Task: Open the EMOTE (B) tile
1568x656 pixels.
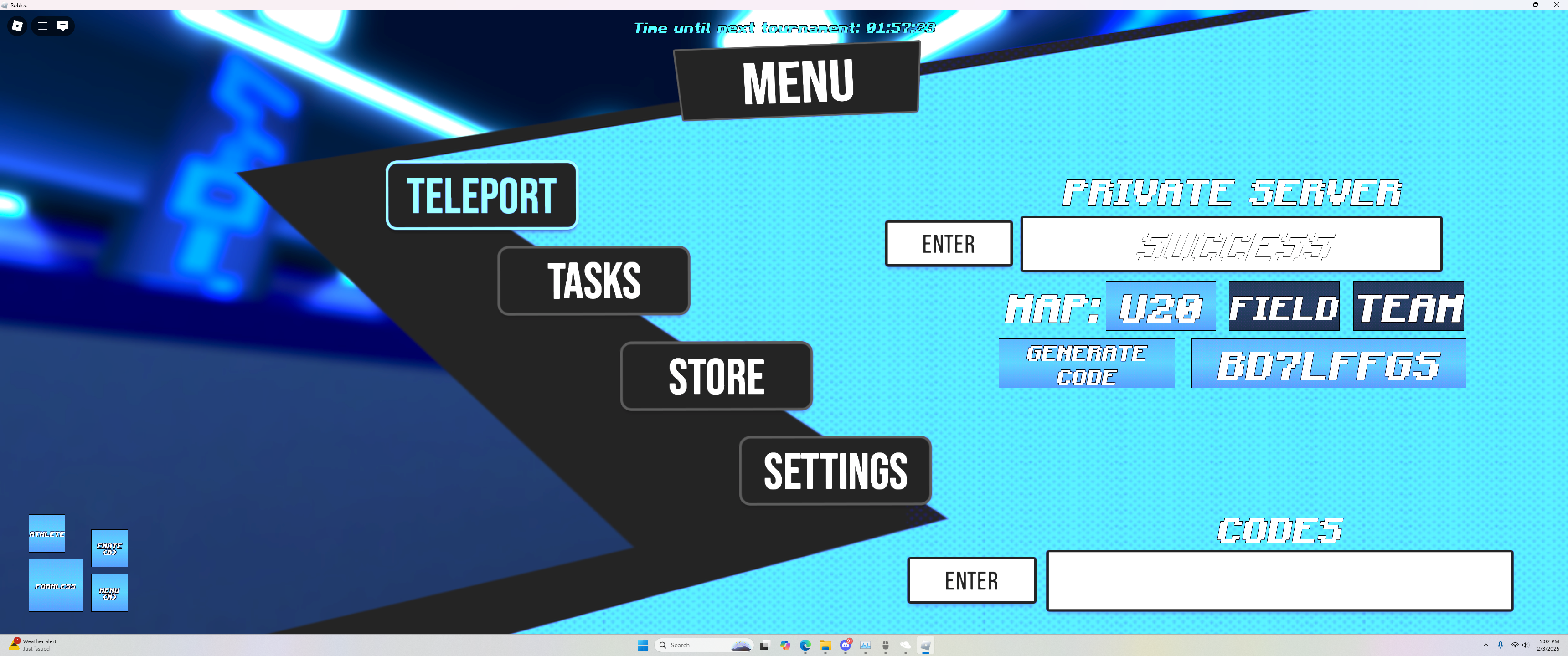Action: (x=109, y=548)
